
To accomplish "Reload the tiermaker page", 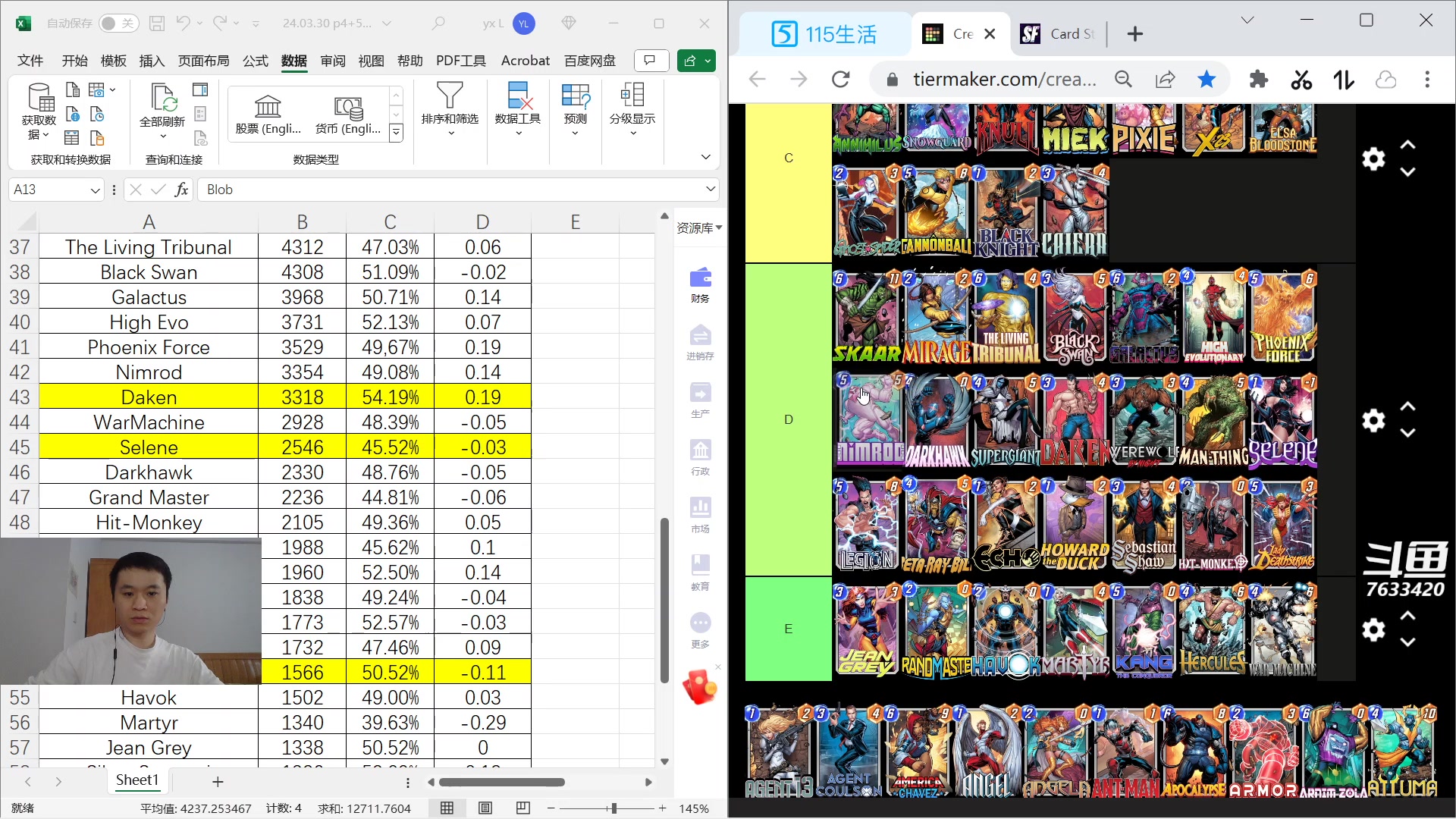I will (x=841, y=80).
